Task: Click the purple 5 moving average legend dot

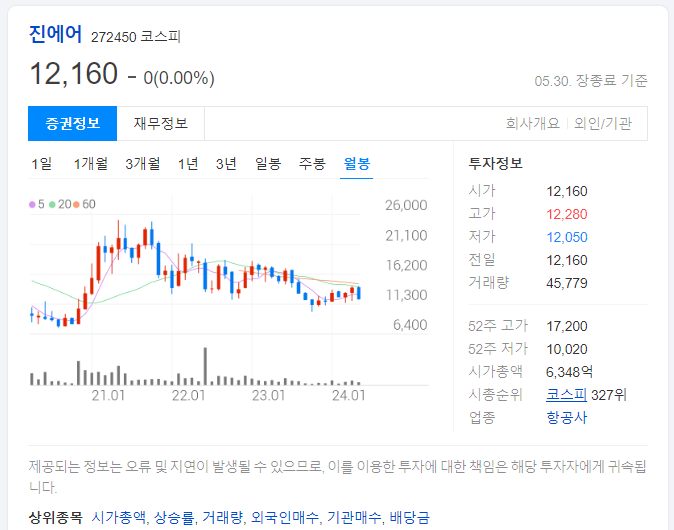Action: click(32, 205)
